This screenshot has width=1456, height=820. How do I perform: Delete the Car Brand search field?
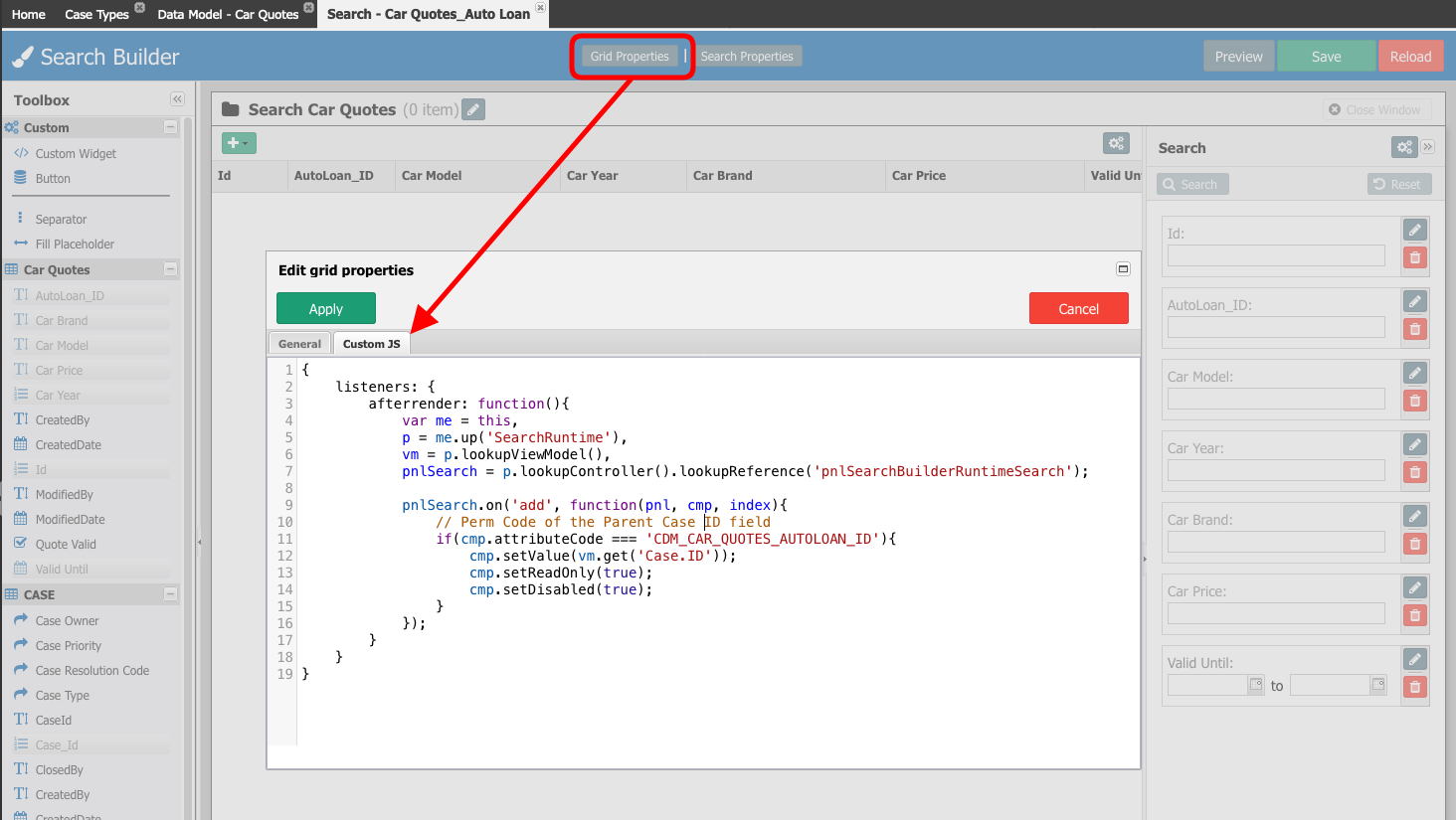1415,544
